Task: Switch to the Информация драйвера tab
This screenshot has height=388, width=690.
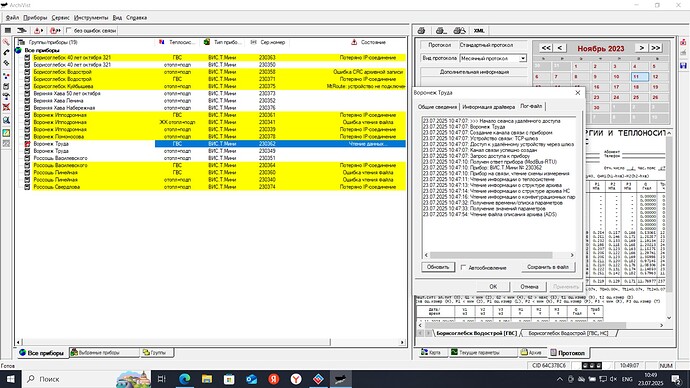Action: 488,106
